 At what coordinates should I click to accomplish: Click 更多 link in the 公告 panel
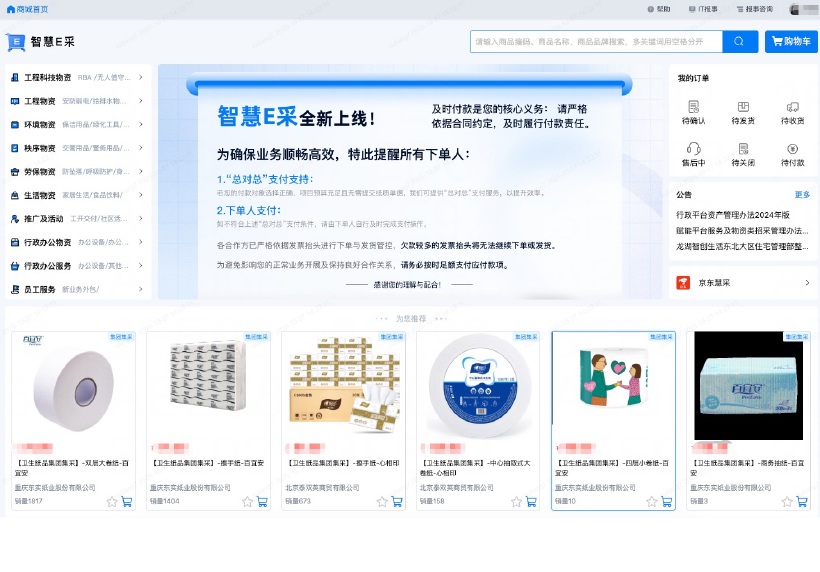802,195
